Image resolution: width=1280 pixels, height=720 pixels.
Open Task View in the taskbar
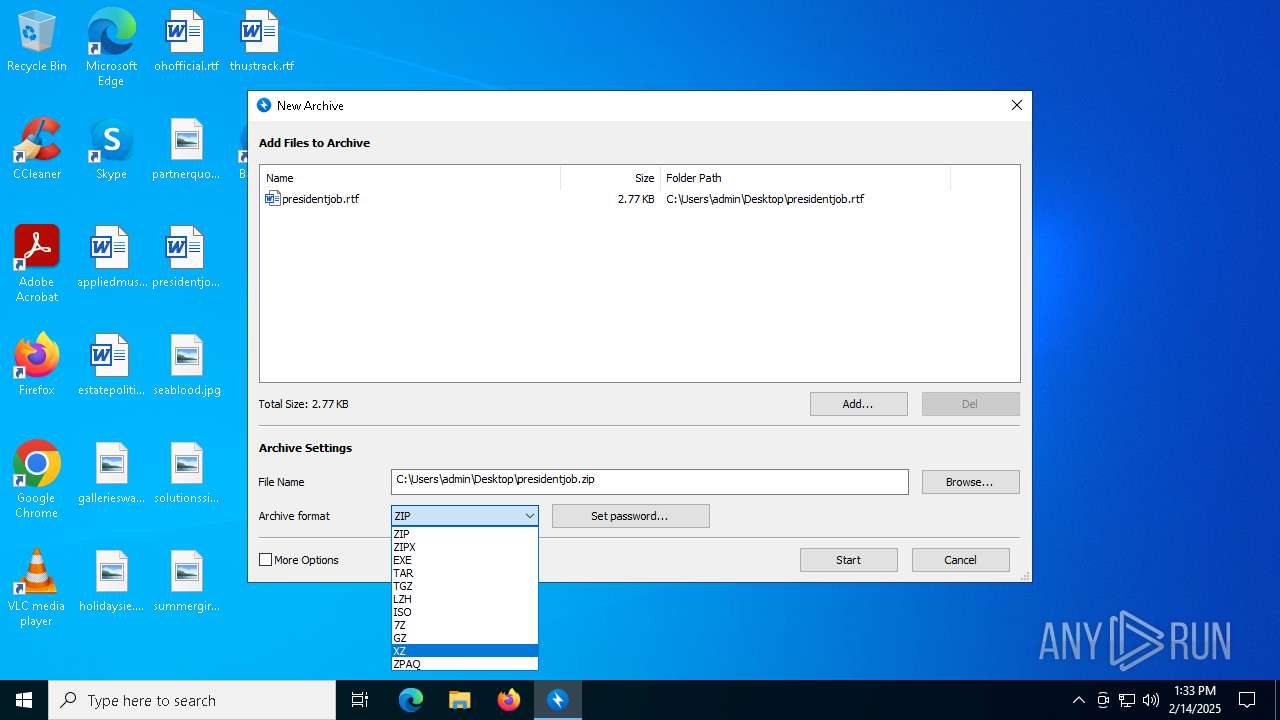point(360,700)
